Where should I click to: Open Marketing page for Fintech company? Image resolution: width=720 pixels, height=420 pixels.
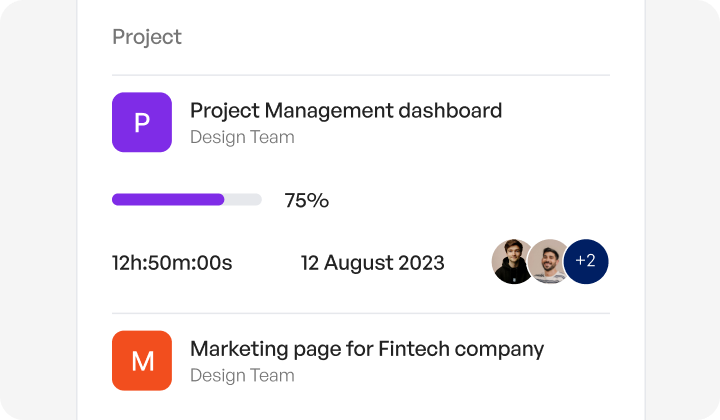367,349
